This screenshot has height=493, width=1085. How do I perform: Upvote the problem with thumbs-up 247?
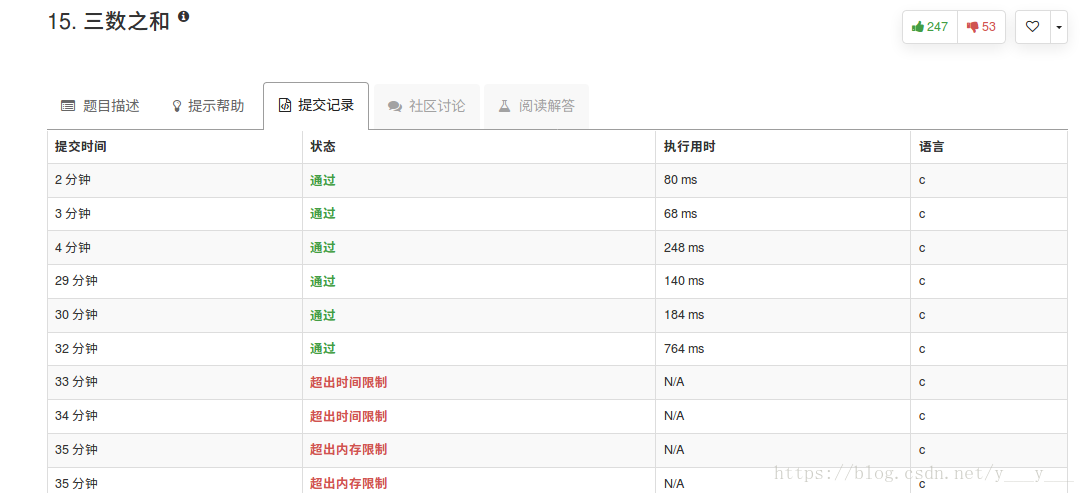tap(930, 27)
